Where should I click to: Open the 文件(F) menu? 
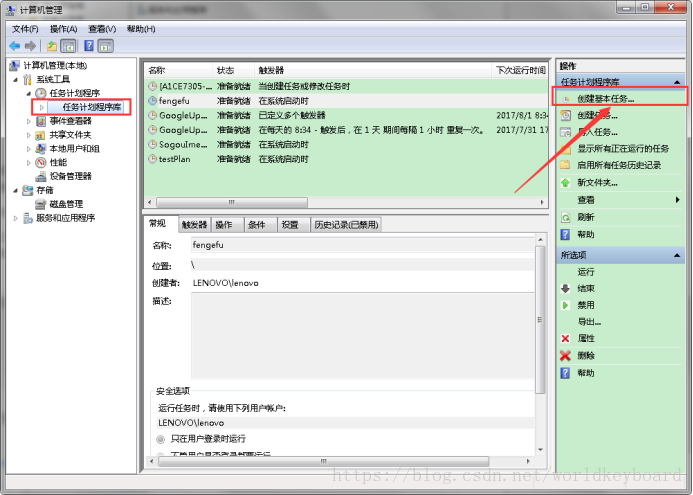(x=25, y=29)
